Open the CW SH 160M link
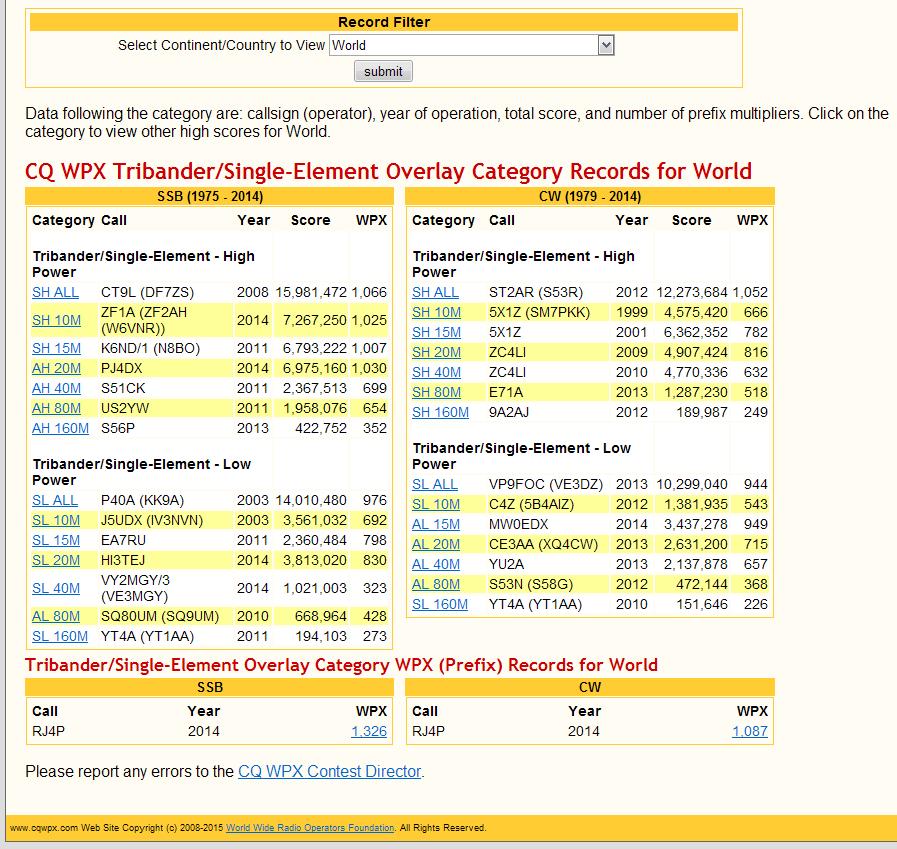Screen dimensions: 897x849 point(440,412)
